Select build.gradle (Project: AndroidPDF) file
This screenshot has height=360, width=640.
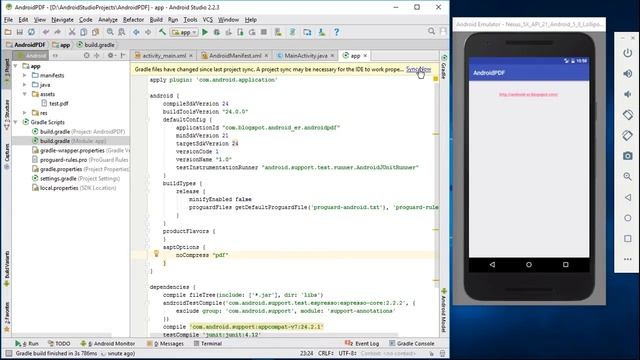point(78,132)
